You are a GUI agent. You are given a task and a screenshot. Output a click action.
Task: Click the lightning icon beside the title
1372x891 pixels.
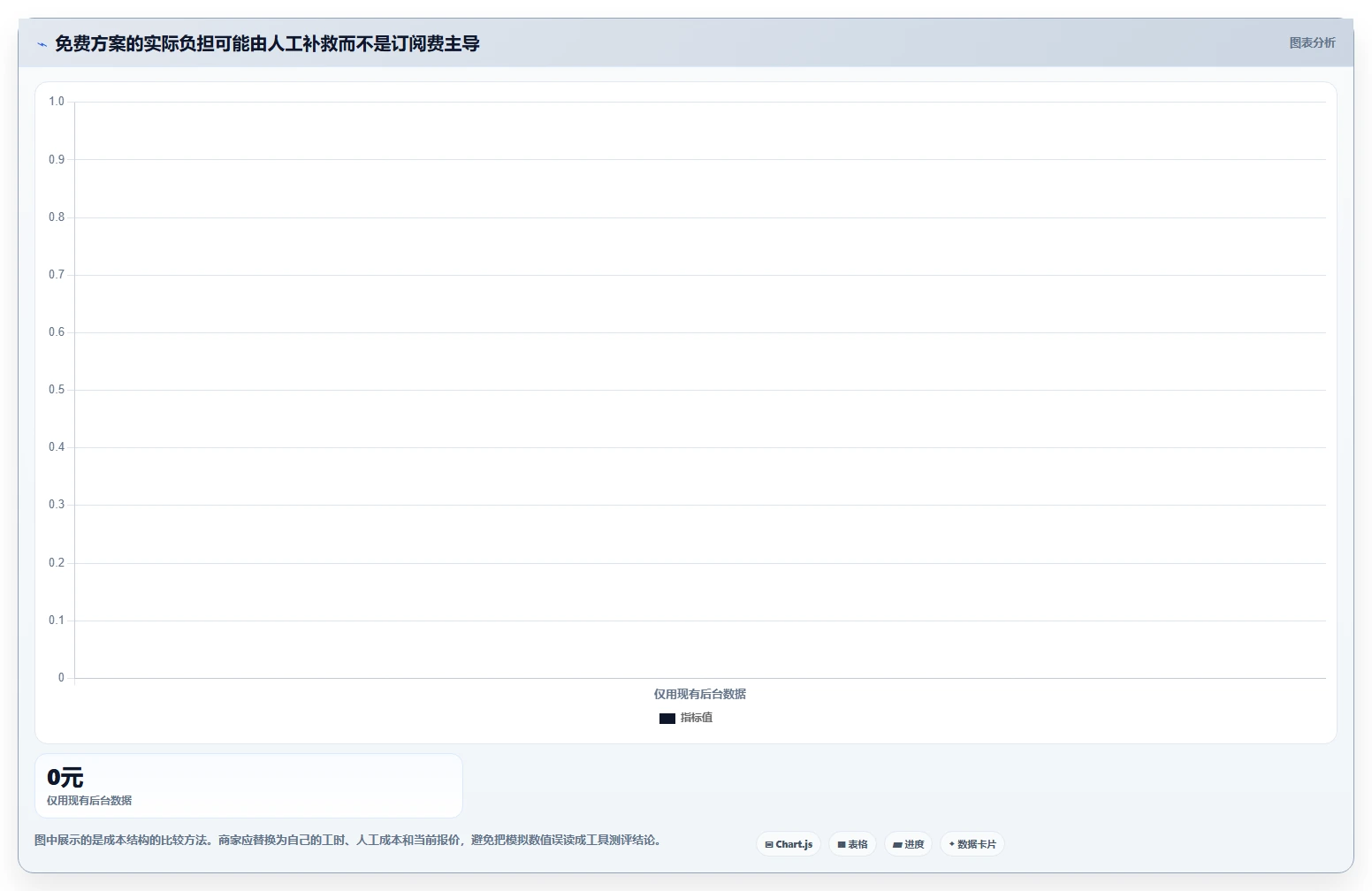click(42, 44)
